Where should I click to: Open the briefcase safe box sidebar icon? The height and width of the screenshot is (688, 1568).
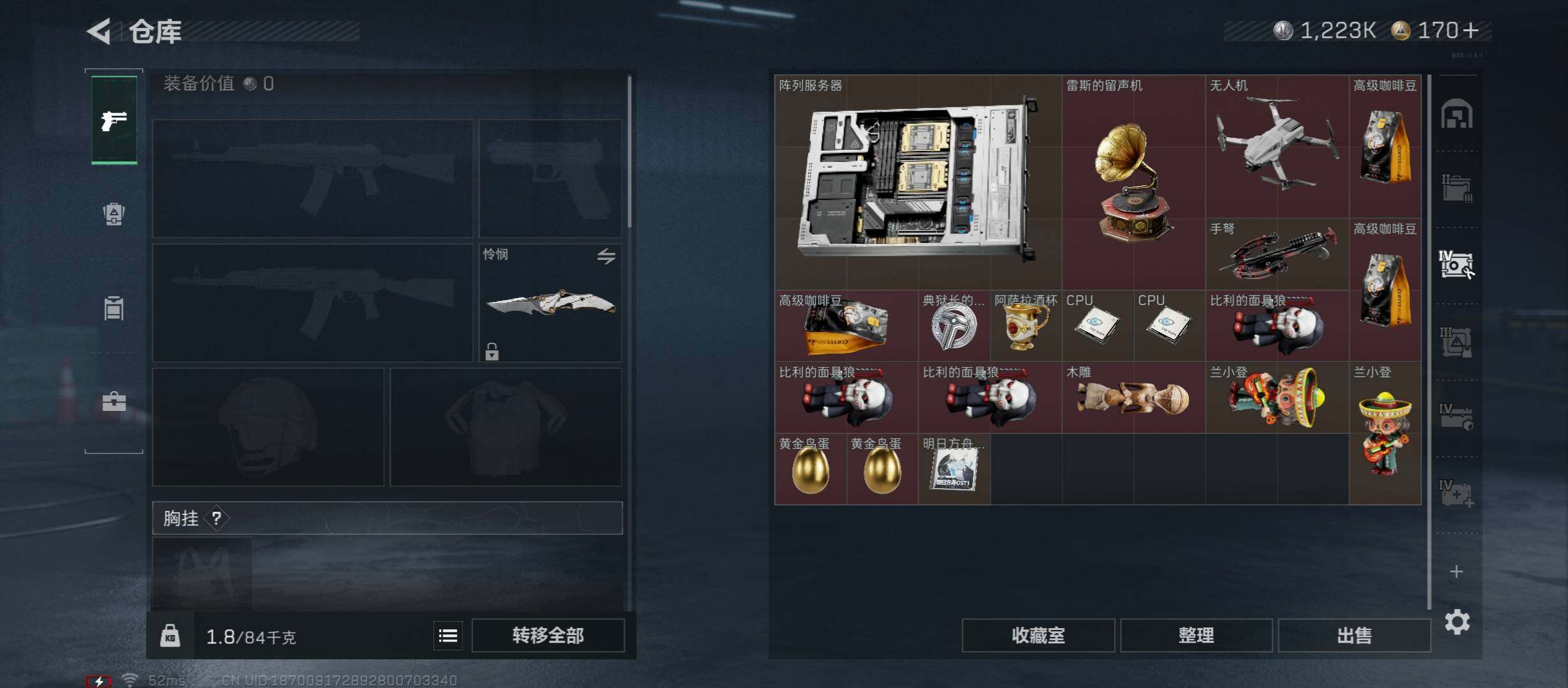pyautogui.click(x=114, y=401)
